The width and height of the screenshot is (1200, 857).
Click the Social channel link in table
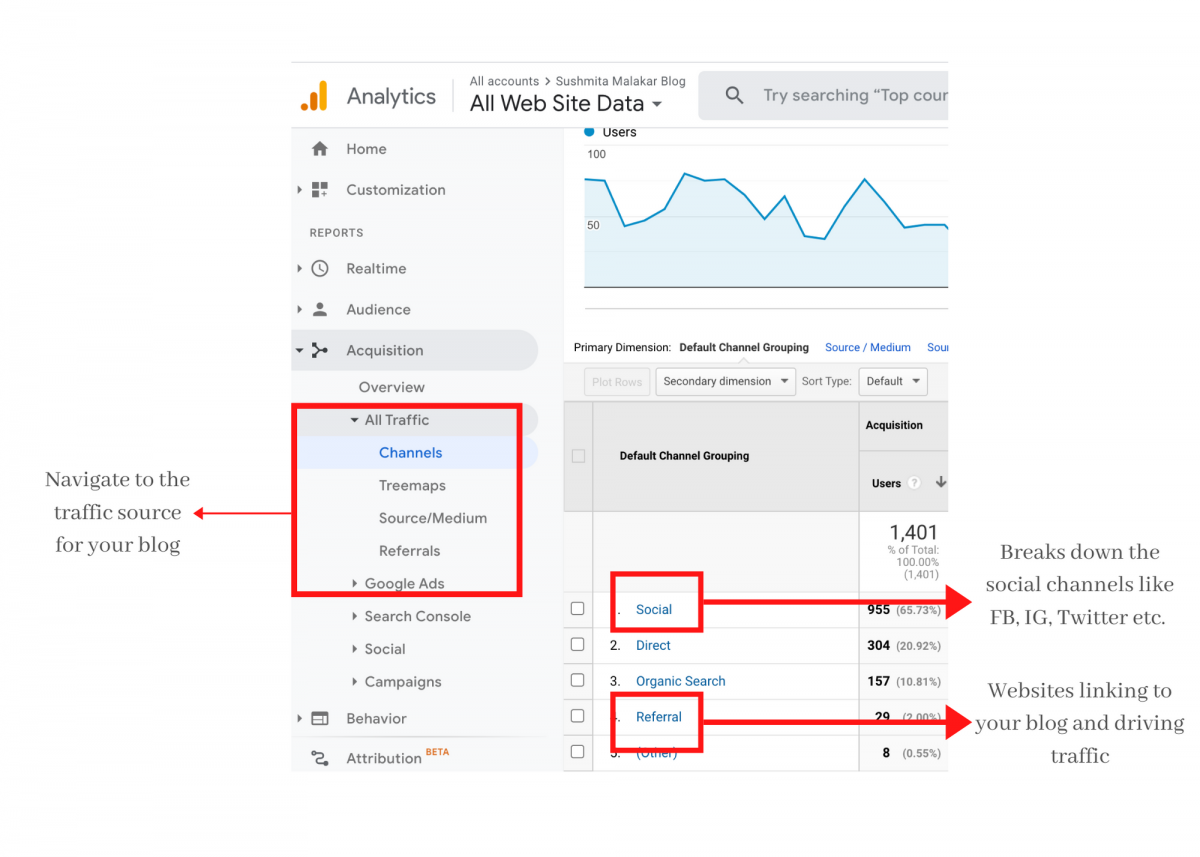point(654,609)
